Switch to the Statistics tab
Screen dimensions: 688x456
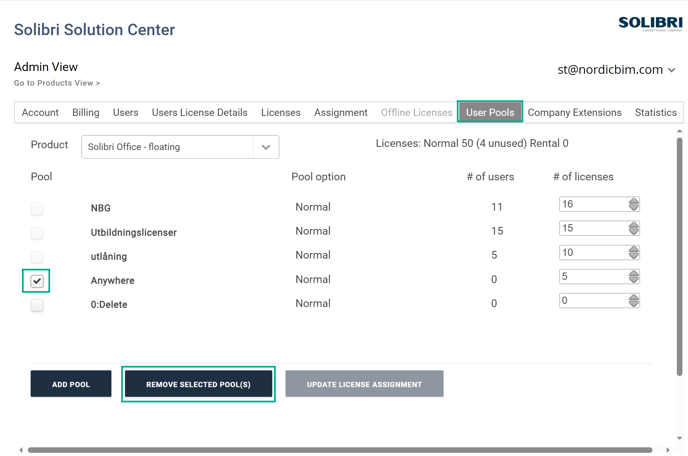tap(656, 112)
